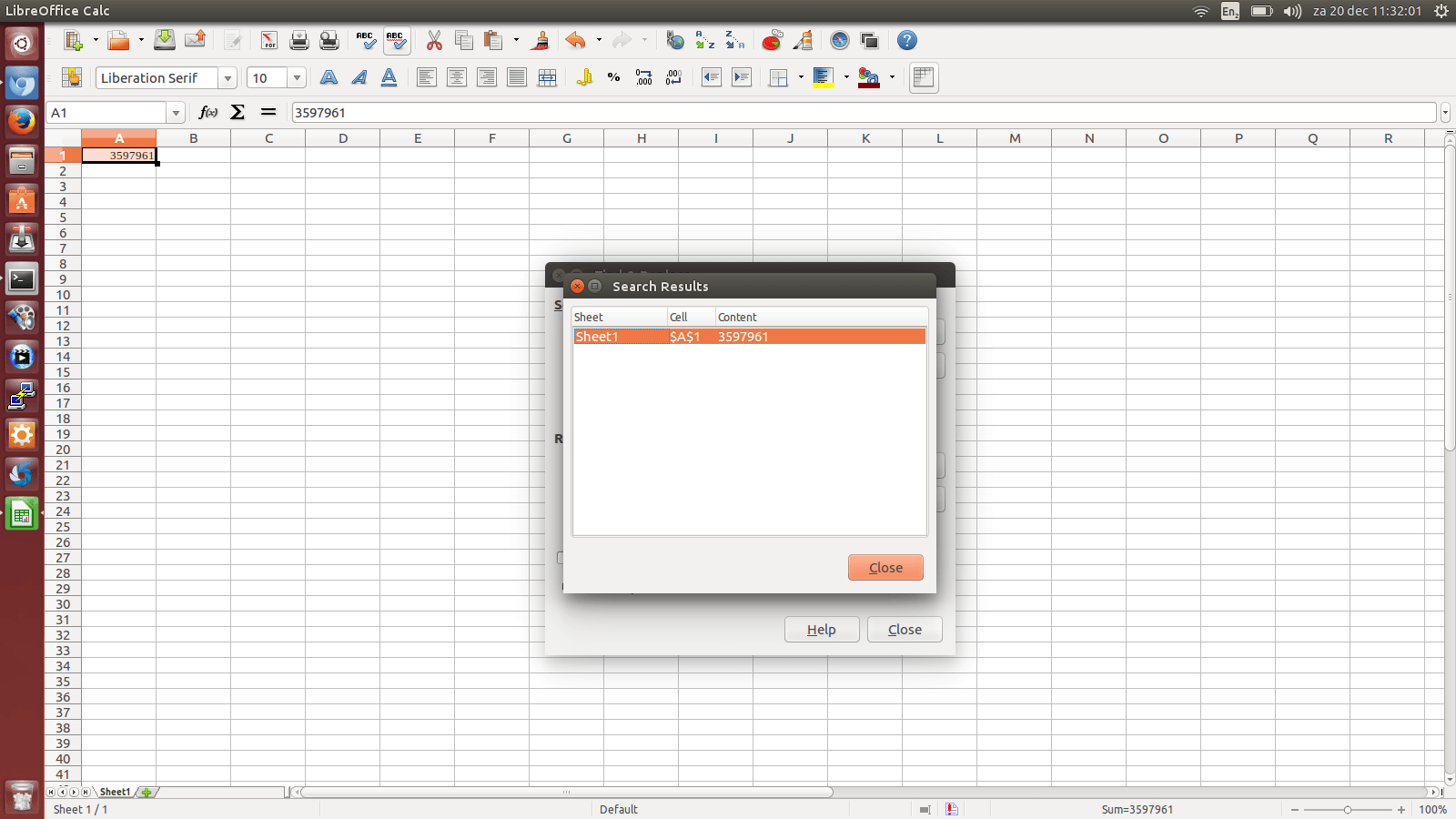Click the Help button in Find & Replace
This screenshot has height=819, width=1456.
(822, 630)
